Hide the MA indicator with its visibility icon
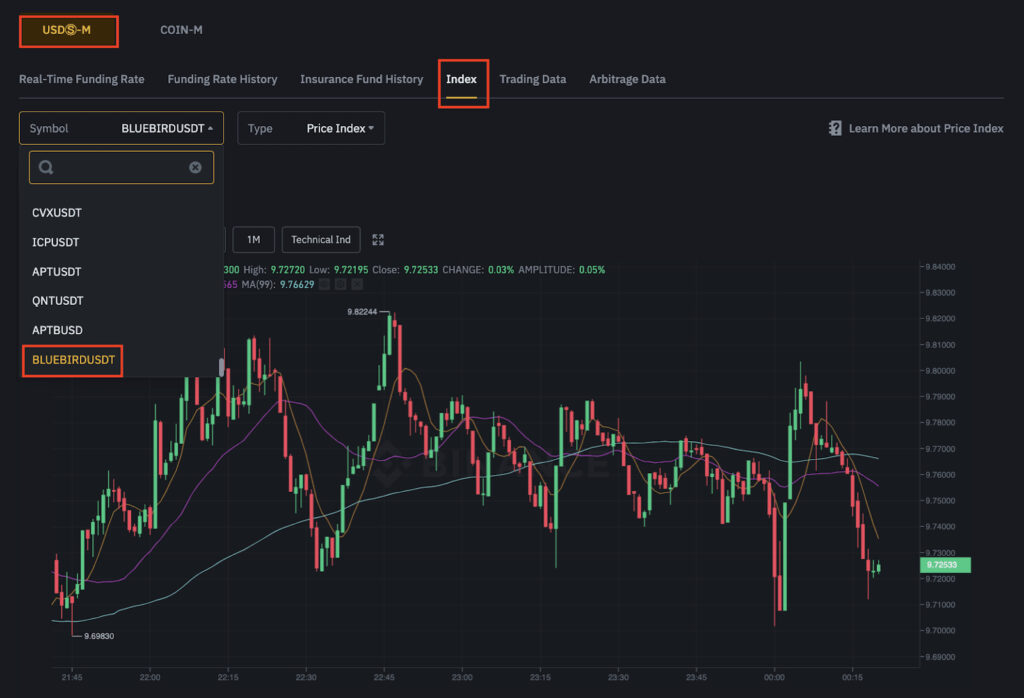Image resolution: width=1024 pixels, height=698 pixels. click(323, 284)
